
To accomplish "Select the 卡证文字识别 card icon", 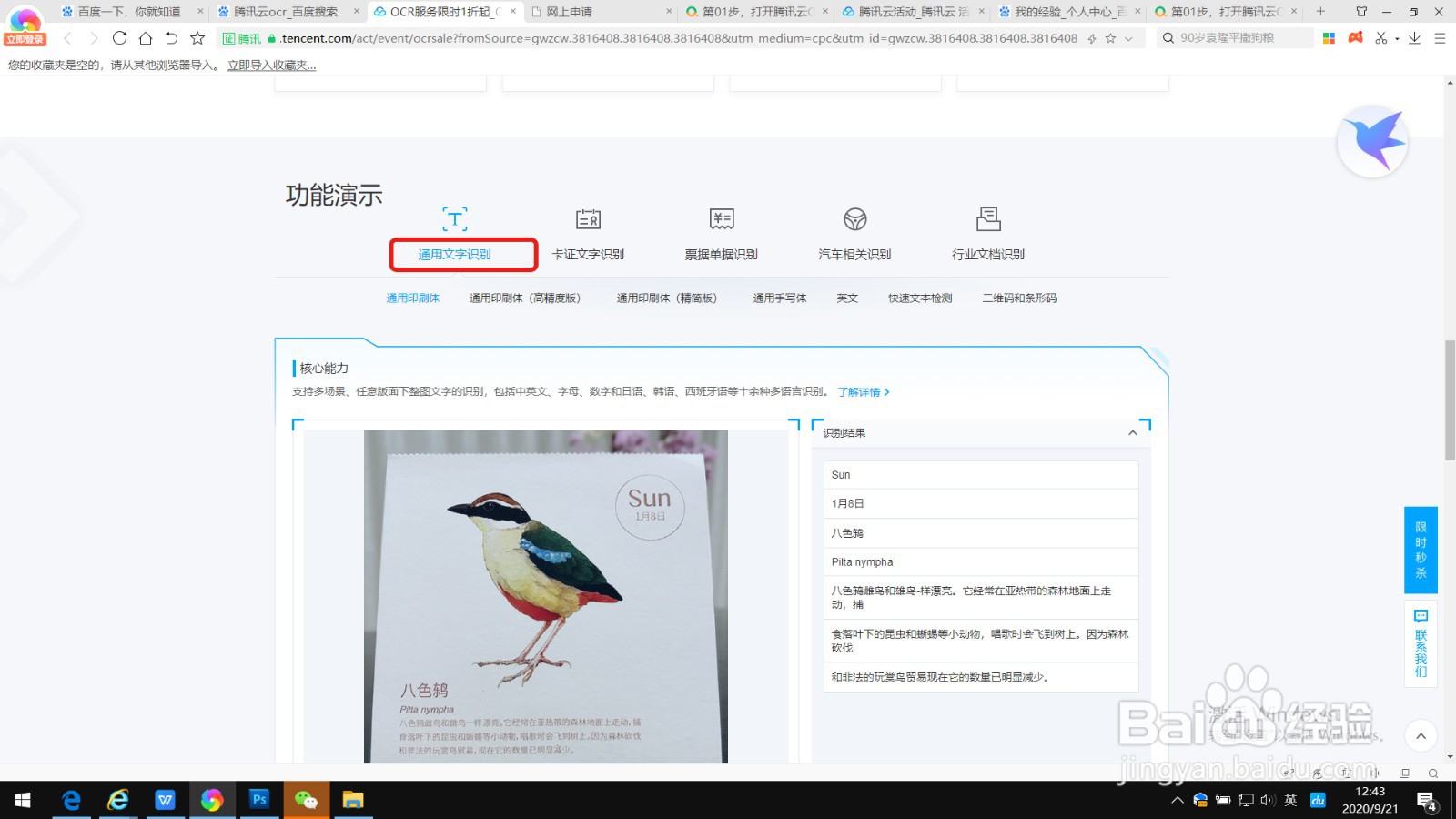I will [x=588, y=218].
